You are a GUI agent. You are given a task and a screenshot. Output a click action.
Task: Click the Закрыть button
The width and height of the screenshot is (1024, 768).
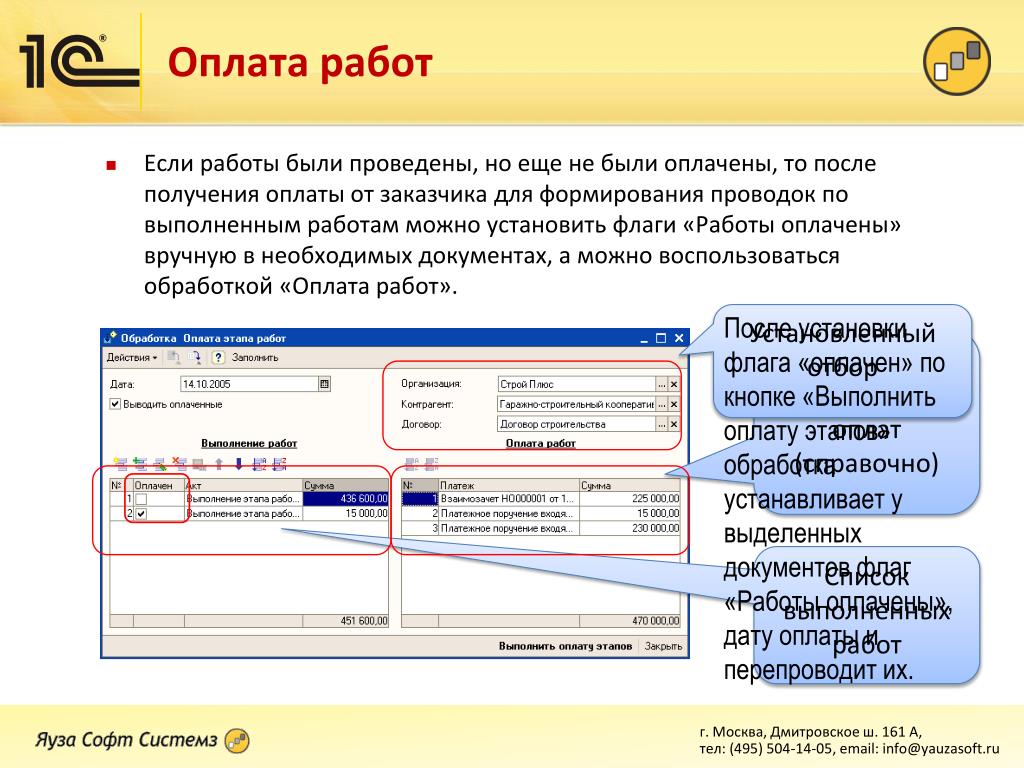pyautogui.click(x=663, y=646)
